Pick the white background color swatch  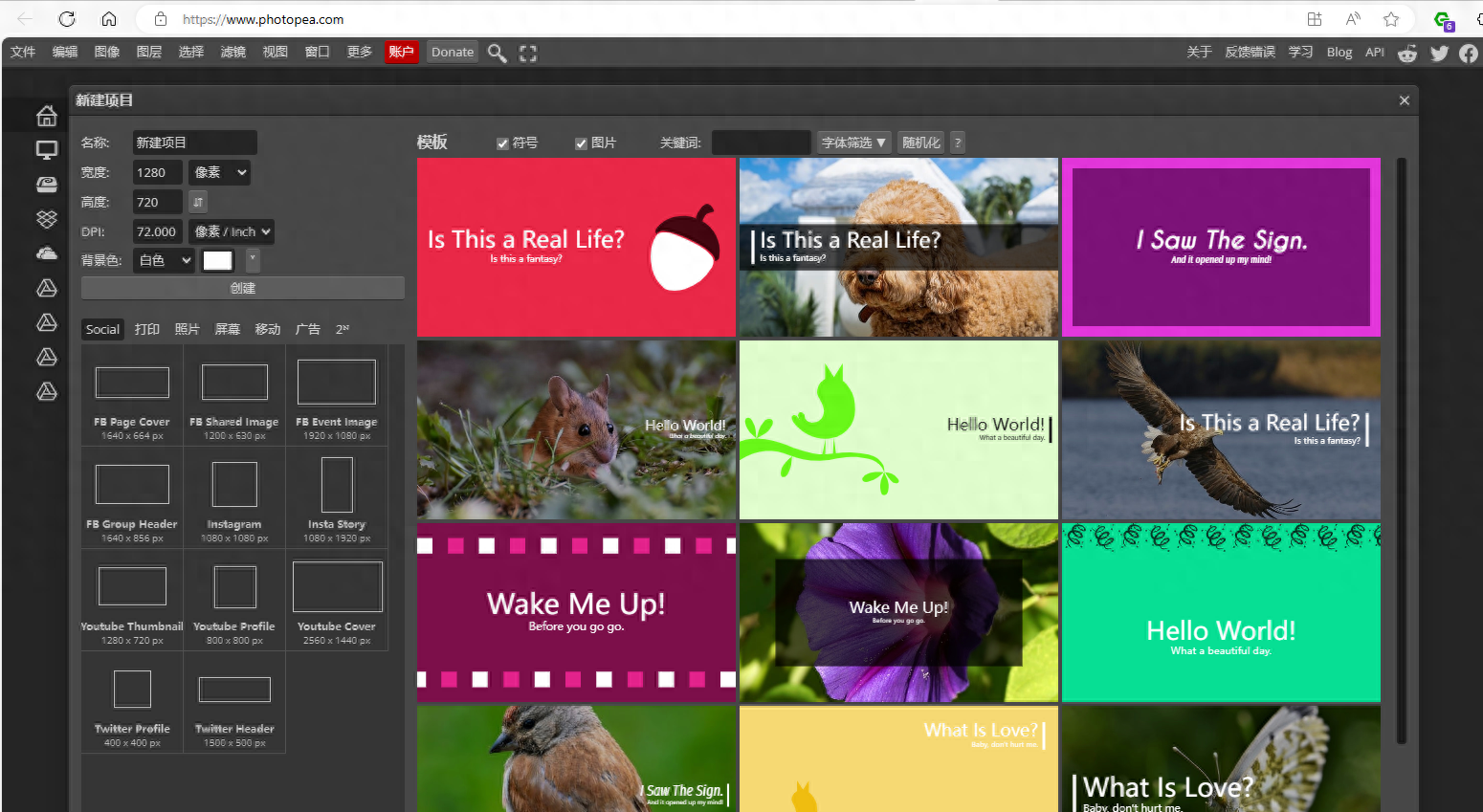click(x=218, y=260)
